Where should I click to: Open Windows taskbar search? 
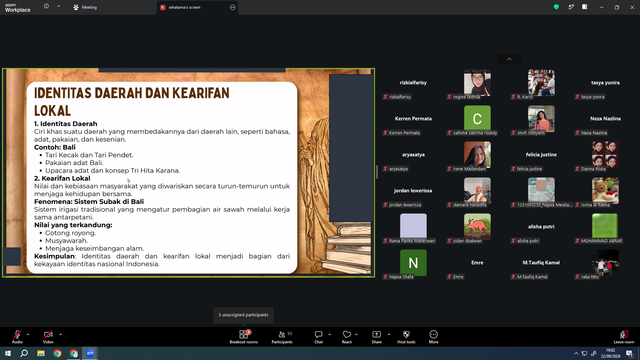coord(24,353)
